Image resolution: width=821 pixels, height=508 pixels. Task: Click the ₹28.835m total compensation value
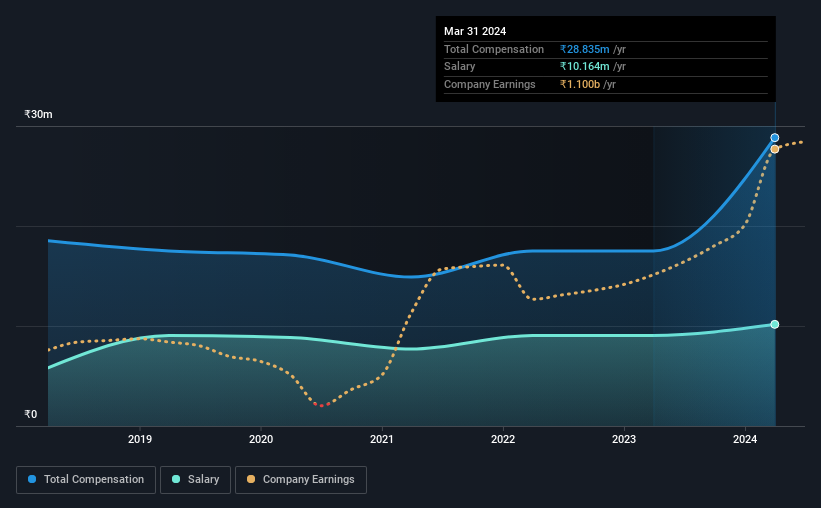tap(584, 49)
